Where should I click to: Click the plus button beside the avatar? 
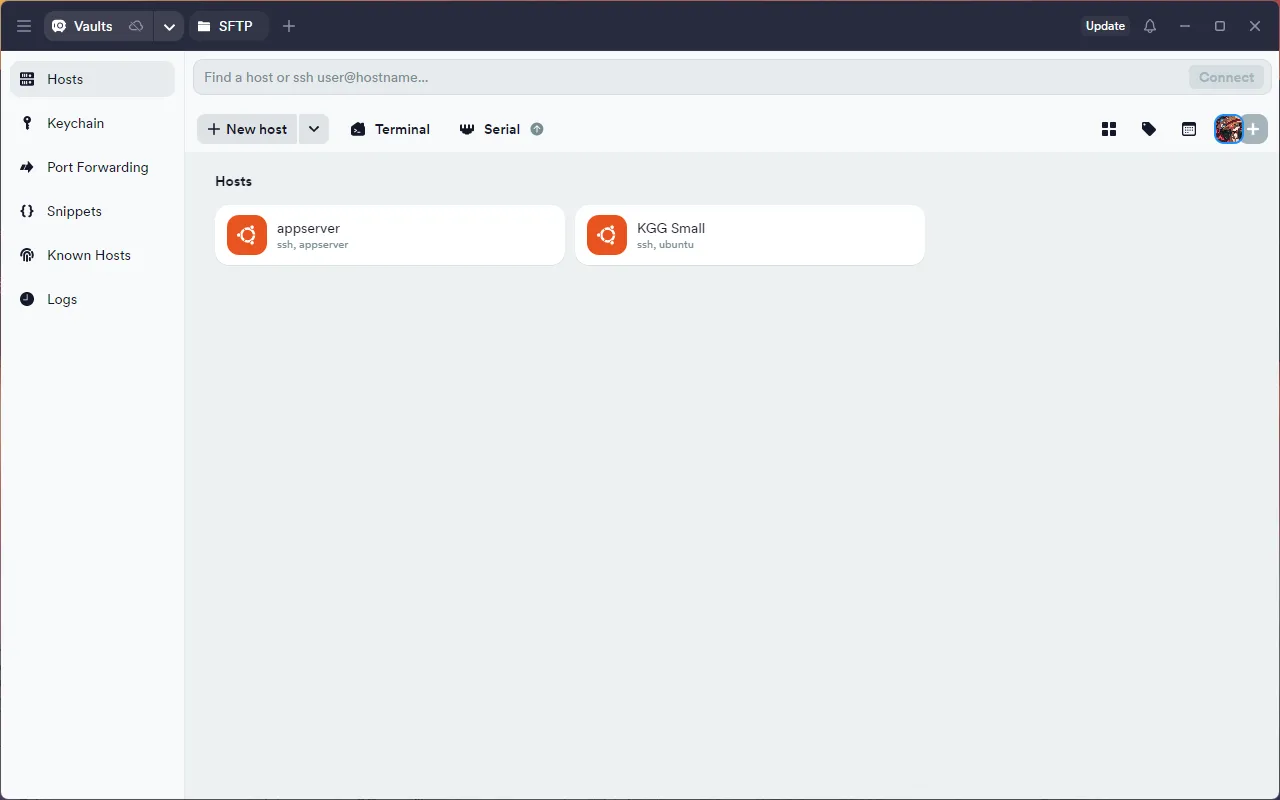pos(1254,129)
